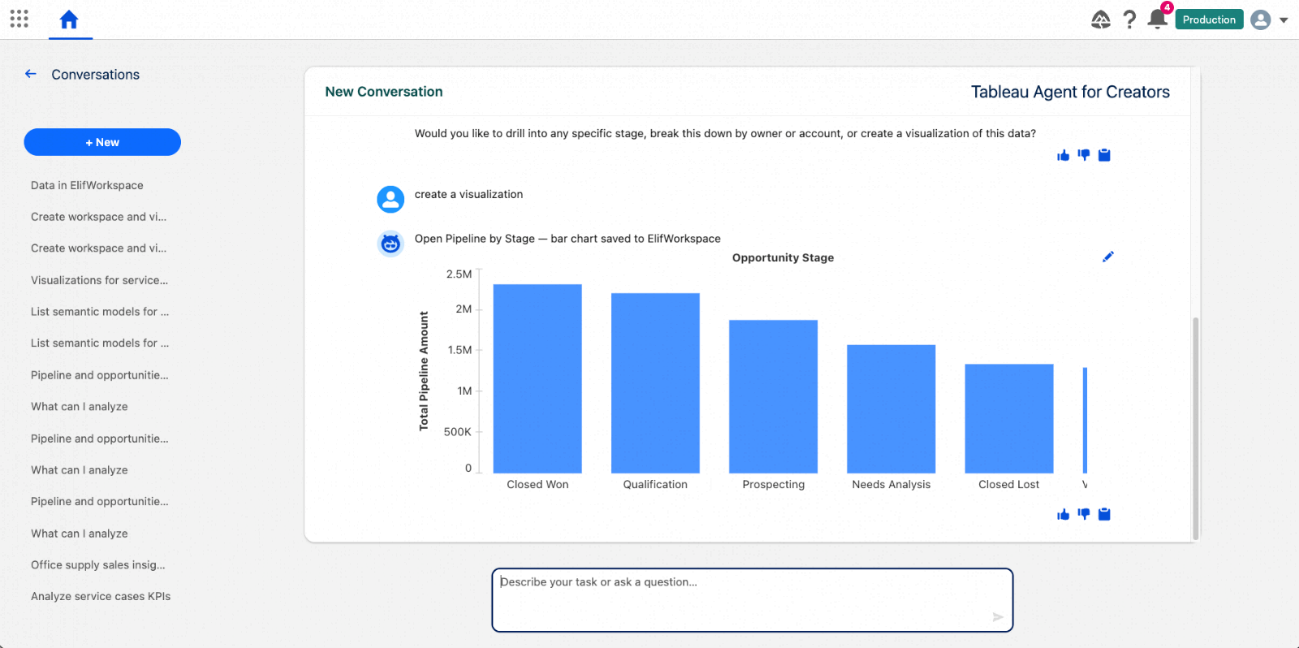Open the app launcher grid icon

tap(19, 19)
